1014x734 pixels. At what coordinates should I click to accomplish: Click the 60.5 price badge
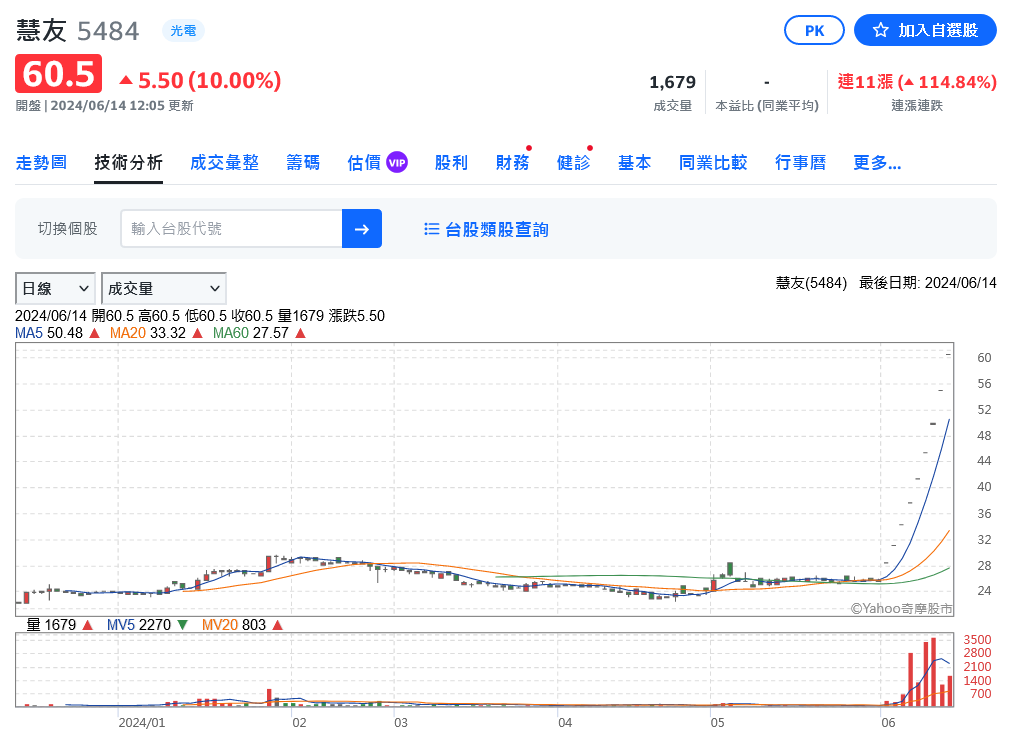[59, 74]
